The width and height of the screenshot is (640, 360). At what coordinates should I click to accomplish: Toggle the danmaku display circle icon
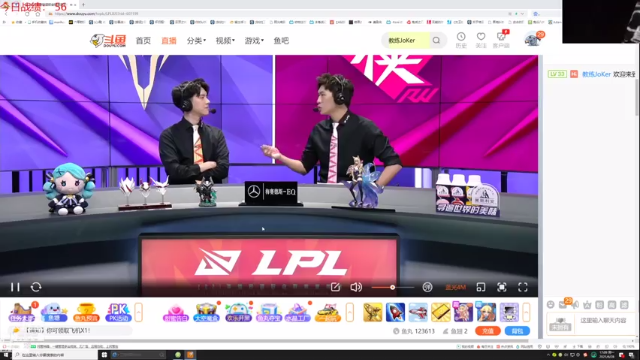(427, 287)
